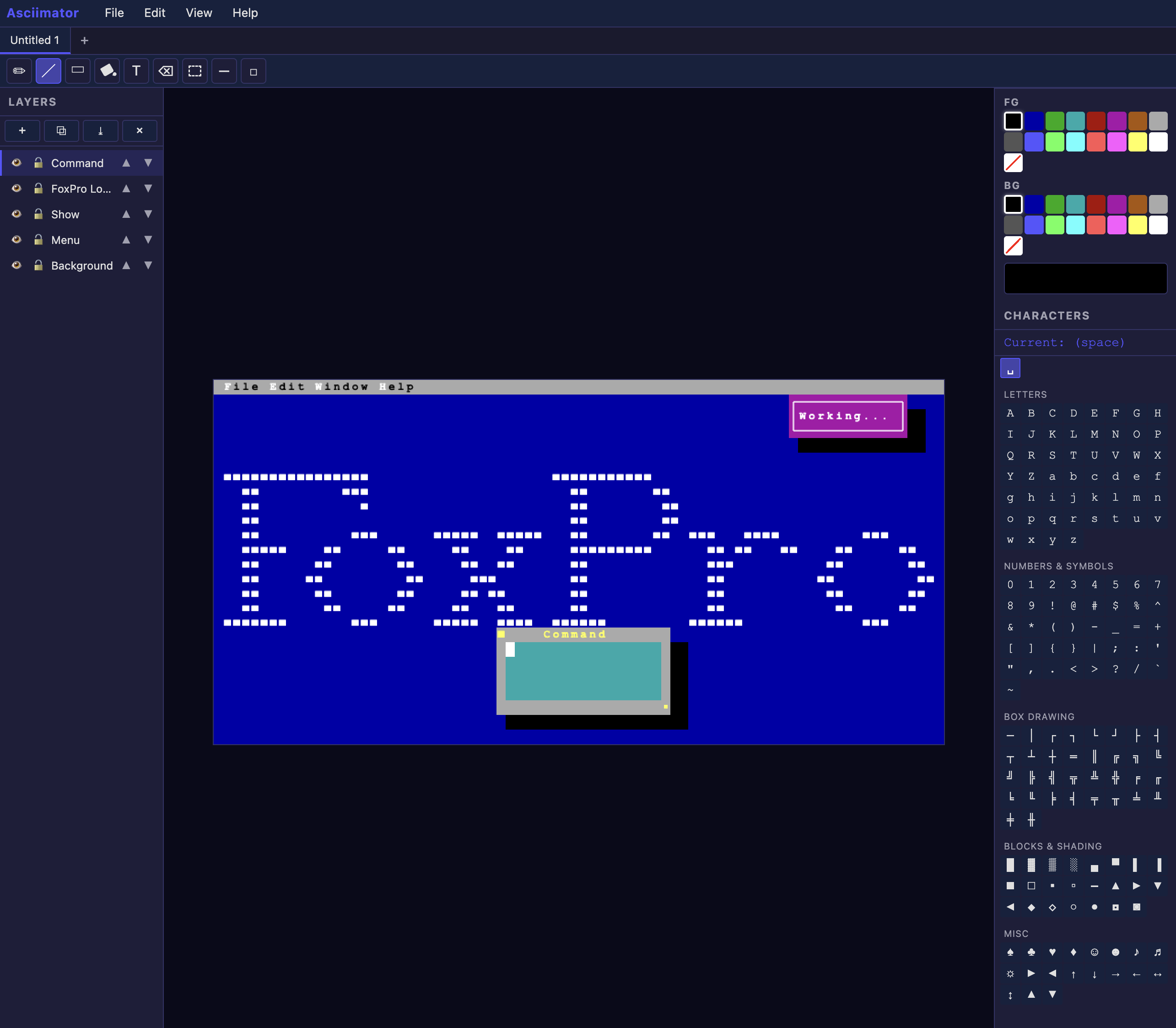Image resolution: width=1176 pixels, height=1028 pixels.
Task: Select the Line tool
Action: [48, 71]
